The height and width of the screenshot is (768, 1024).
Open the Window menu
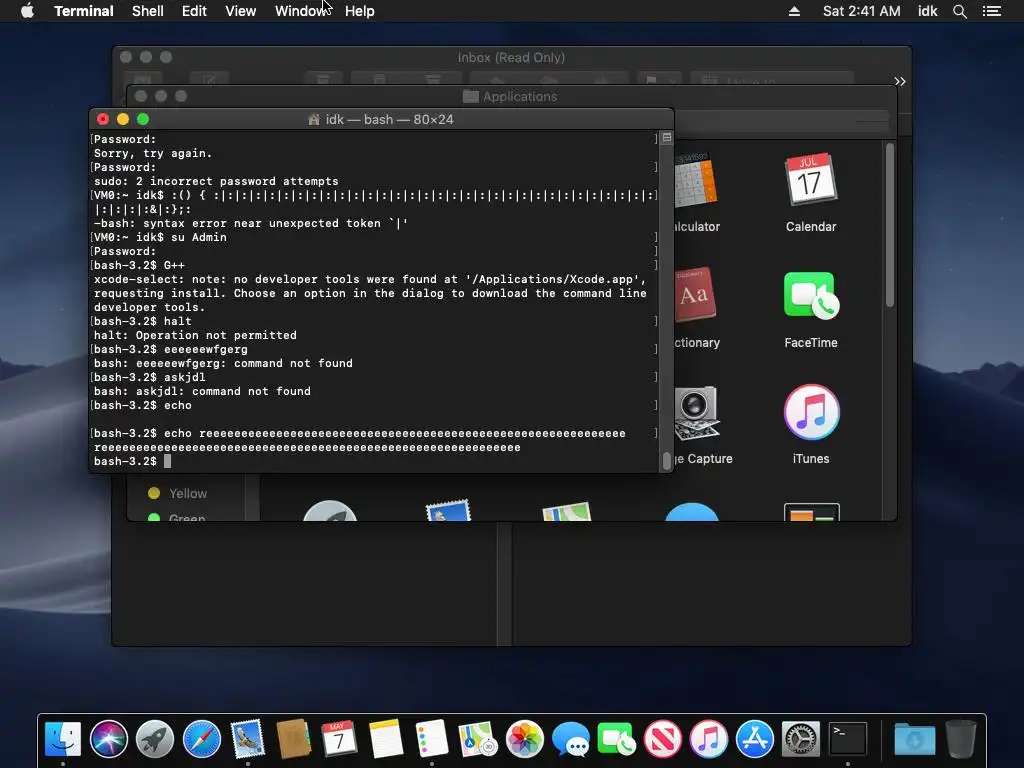click(x=302, y=11)
